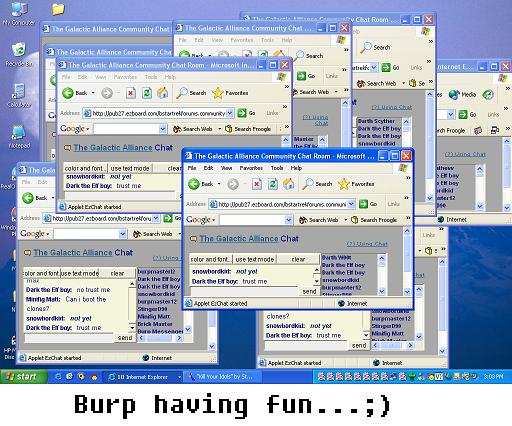The height and width of the screenshot is (426, 512).
Task: Click 'clear' button in front chat window
Action: [x=298, y=259]
